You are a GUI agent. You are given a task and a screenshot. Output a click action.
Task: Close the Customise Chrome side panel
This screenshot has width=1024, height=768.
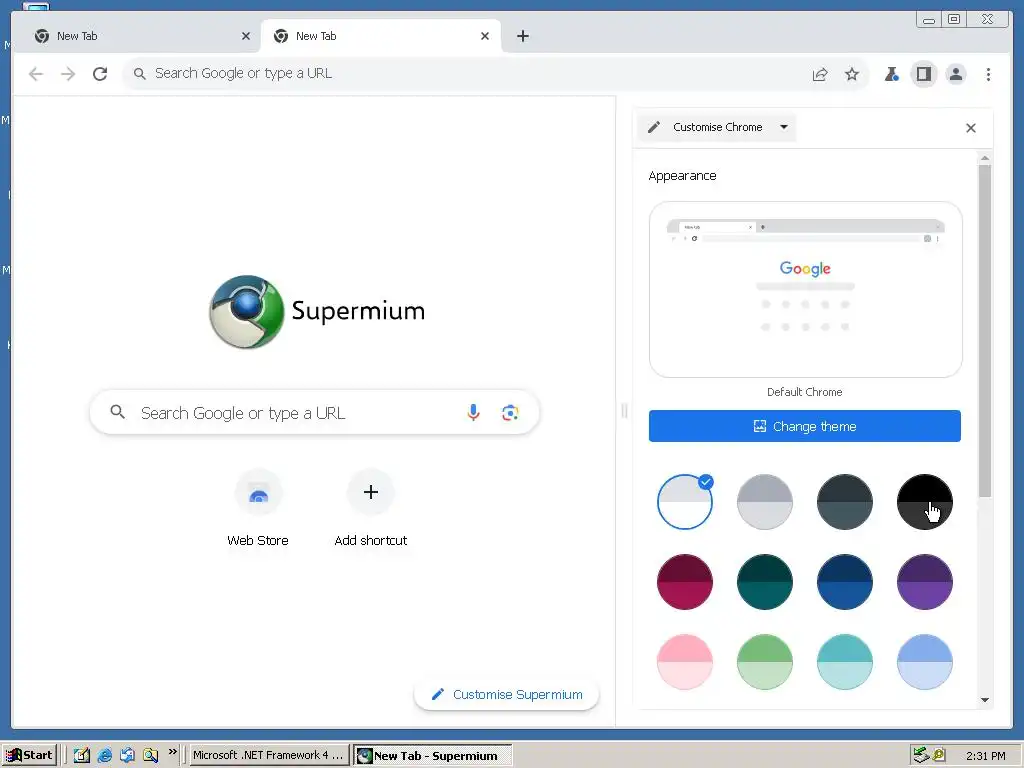[x=970, y=128]
